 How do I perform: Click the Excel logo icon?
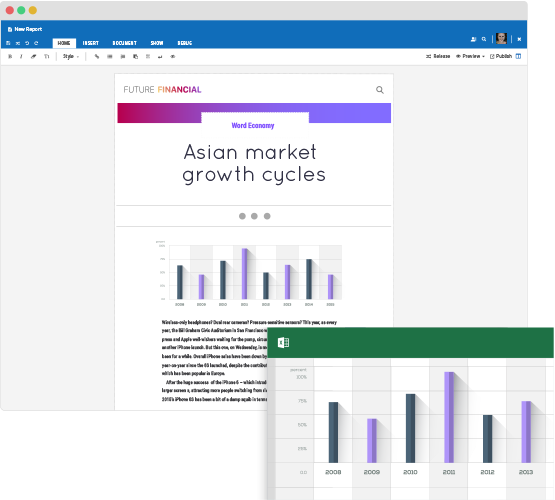click(284, 343)
